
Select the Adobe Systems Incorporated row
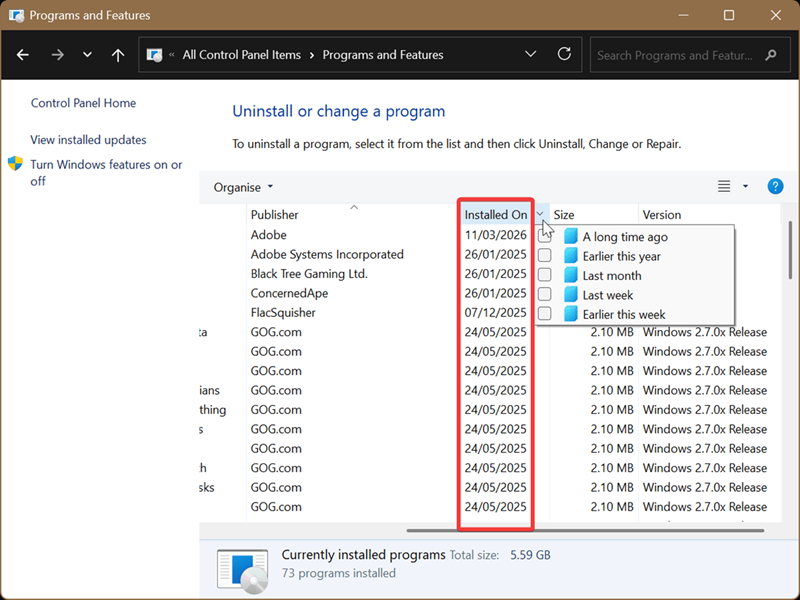327,255
